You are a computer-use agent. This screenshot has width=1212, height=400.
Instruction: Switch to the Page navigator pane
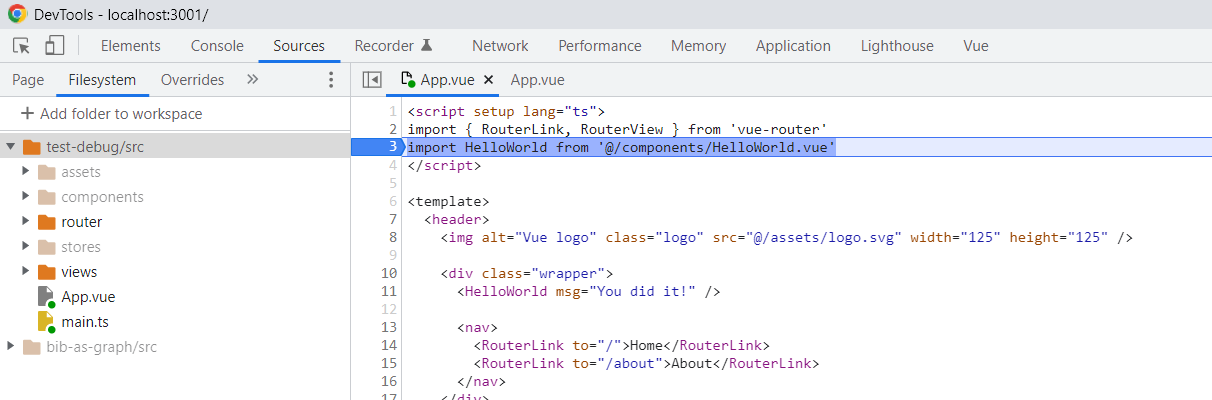click(x=28, y=80)
